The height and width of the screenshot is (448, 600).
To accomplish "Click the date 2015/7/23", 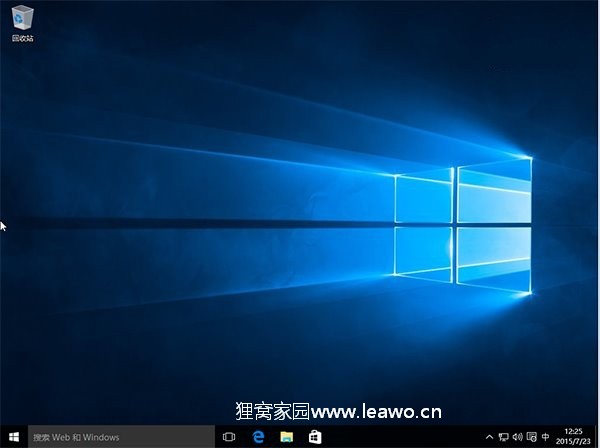I will coord(573,441).
